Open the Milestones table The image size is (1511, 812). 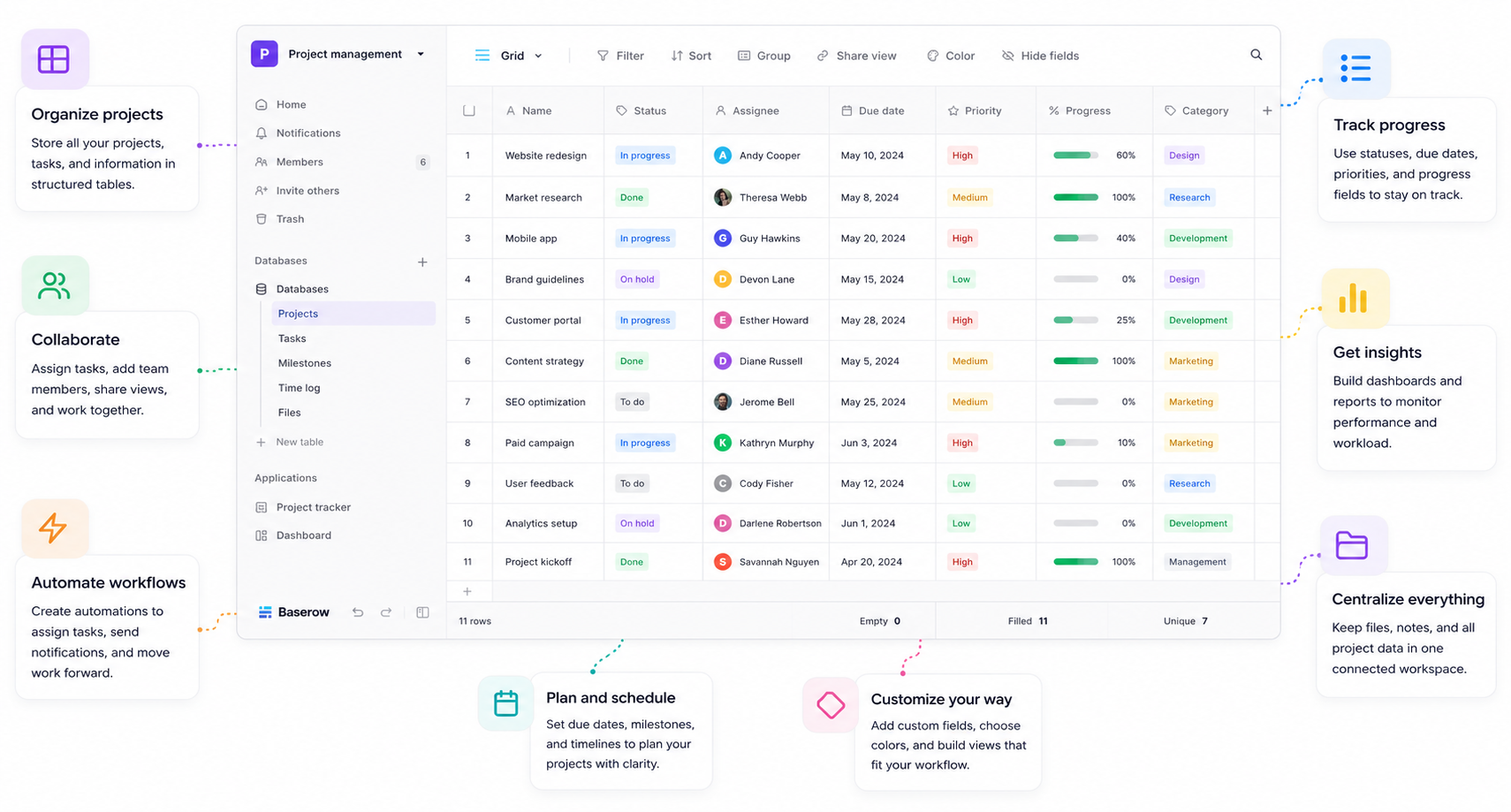click(x=304, y=363)
